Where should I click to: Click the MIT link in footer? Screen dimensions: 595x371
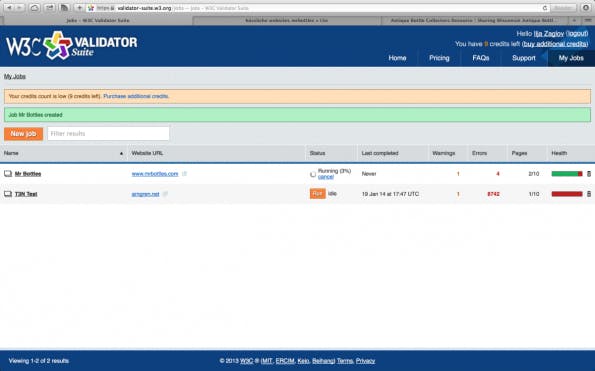click(x=267, y=361)
